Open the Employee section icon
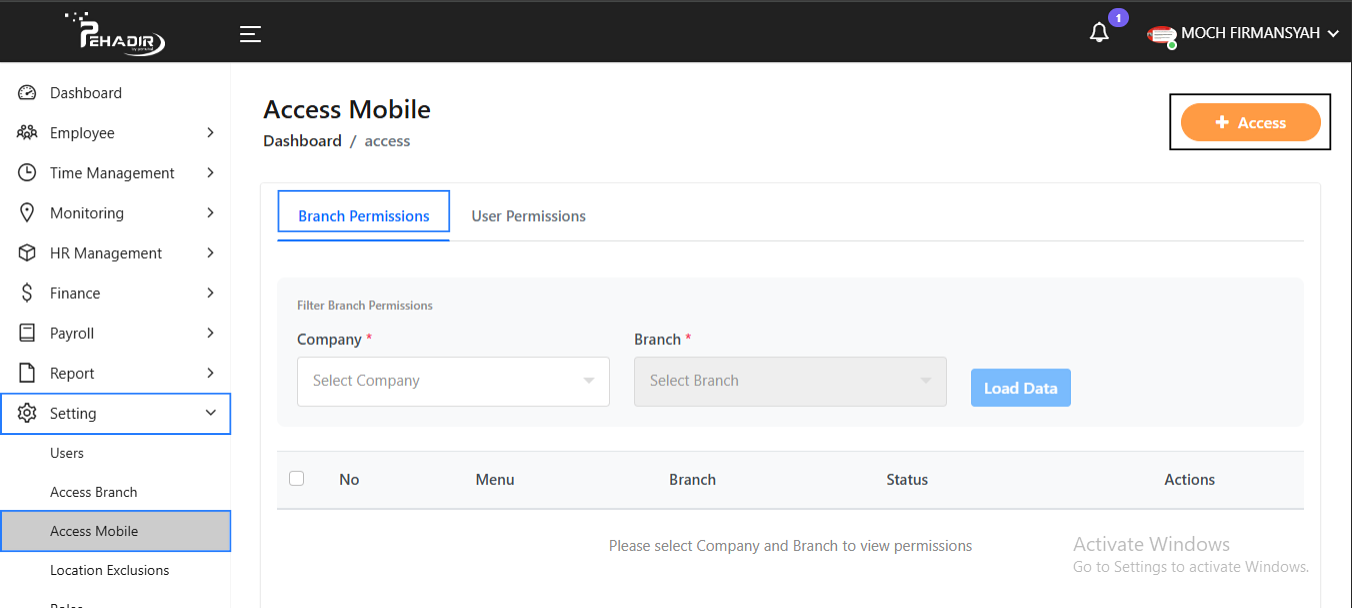 tap(26, 132)
